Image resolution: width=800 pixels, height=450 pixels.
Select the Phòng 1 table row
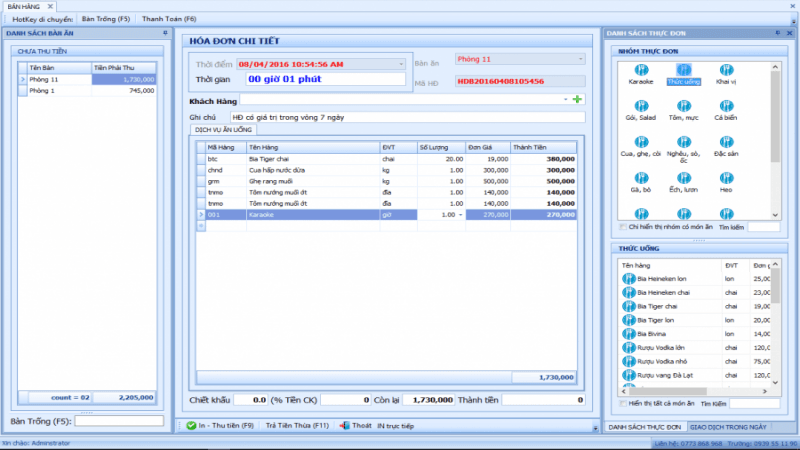87,91
